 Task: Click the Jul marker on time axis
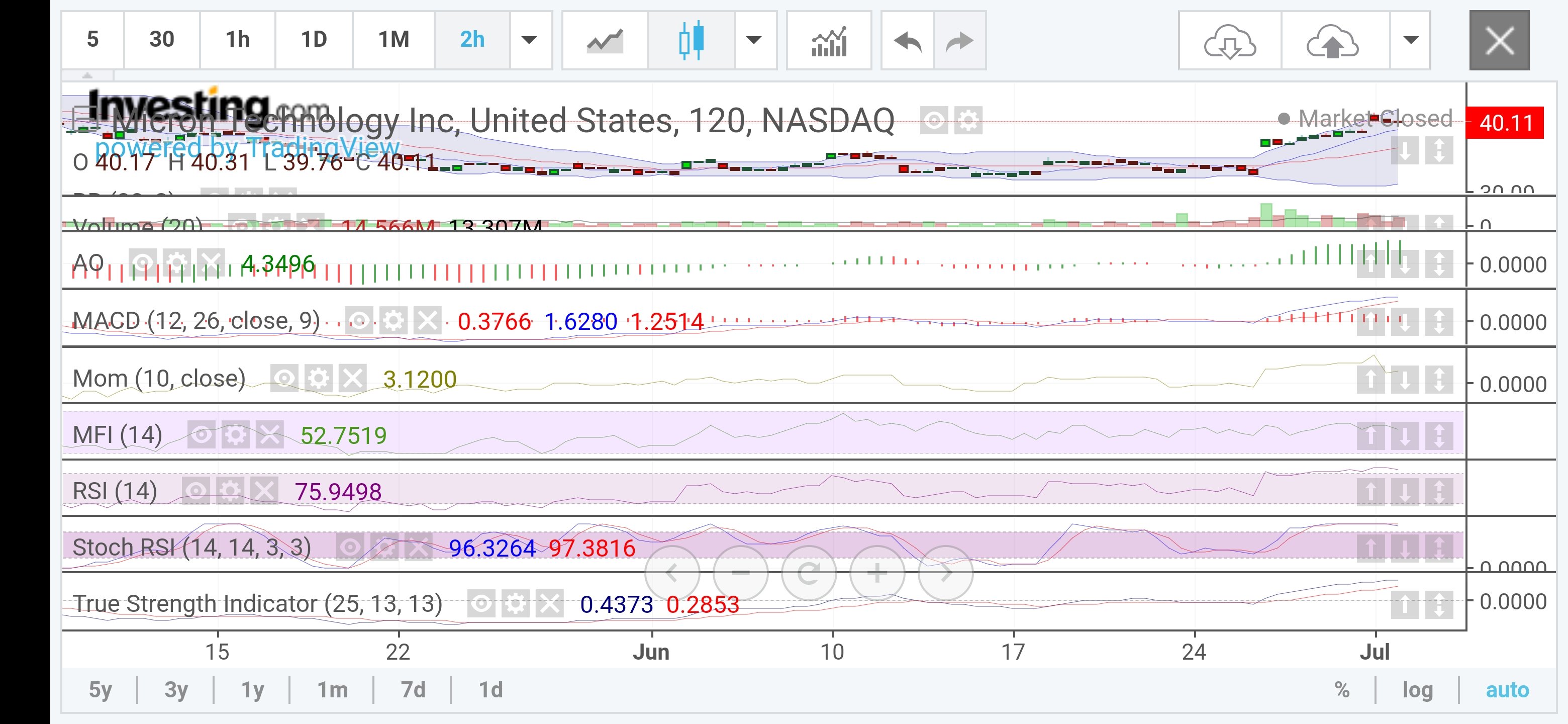tap(1375, 652)
